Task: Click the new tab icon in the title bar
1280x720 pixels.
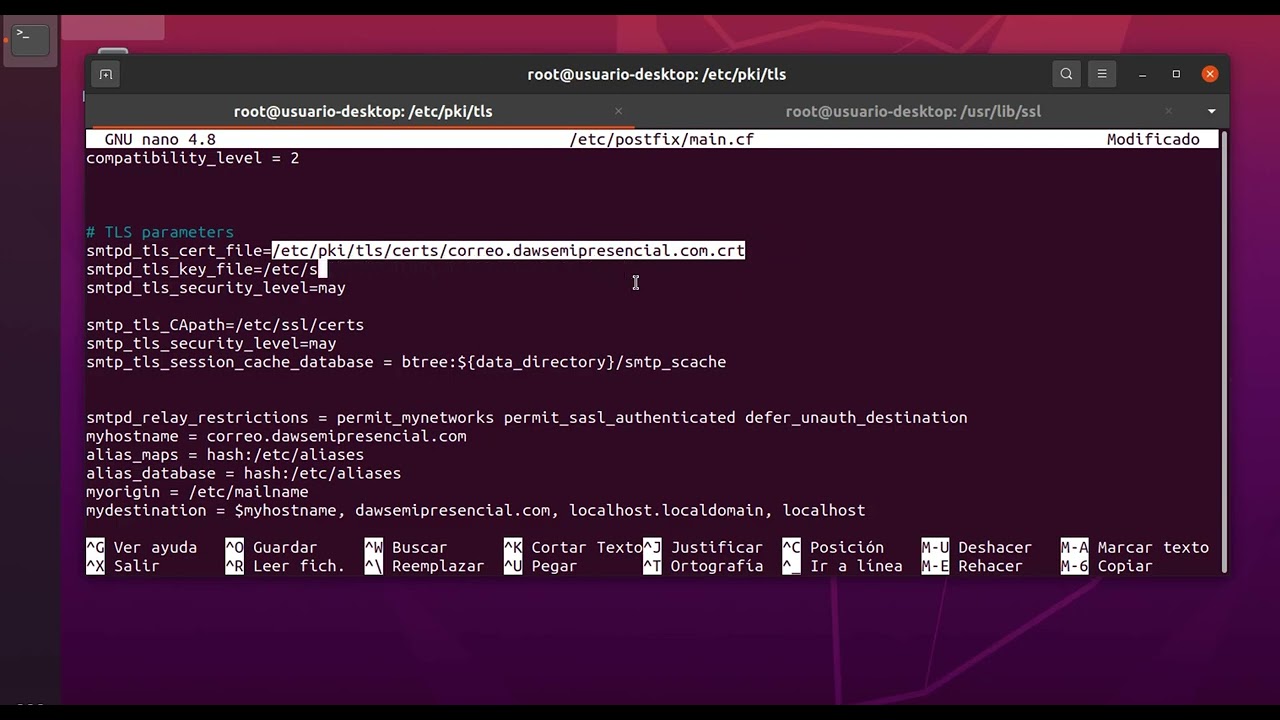Action: [105, 74]
